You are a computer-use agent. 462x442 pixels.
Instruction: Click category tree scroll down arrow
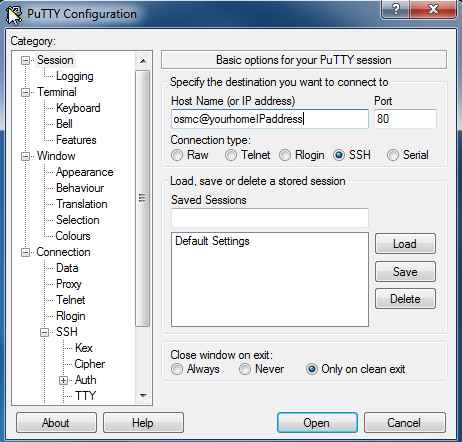point(143,396)
